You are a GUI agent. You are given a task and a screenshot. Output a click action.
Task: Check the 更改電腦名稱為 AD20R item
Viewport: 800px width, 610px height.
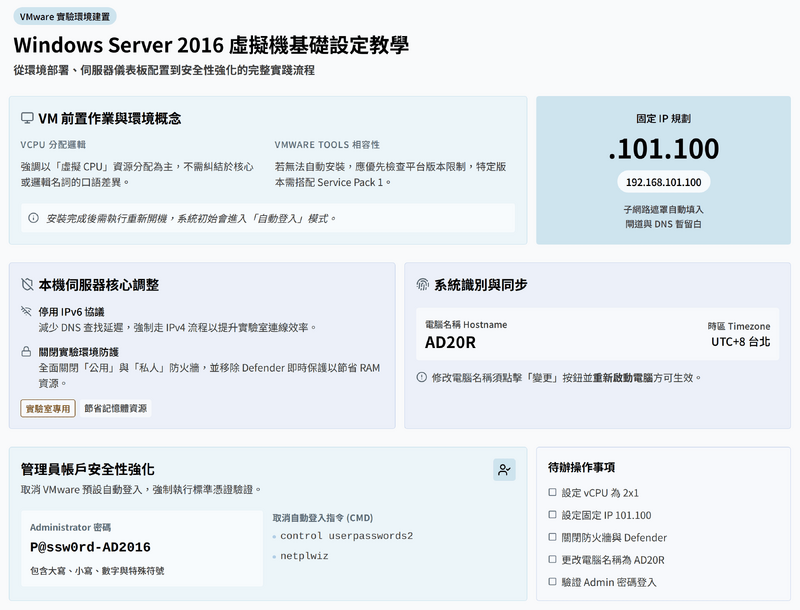pos(553,560)
